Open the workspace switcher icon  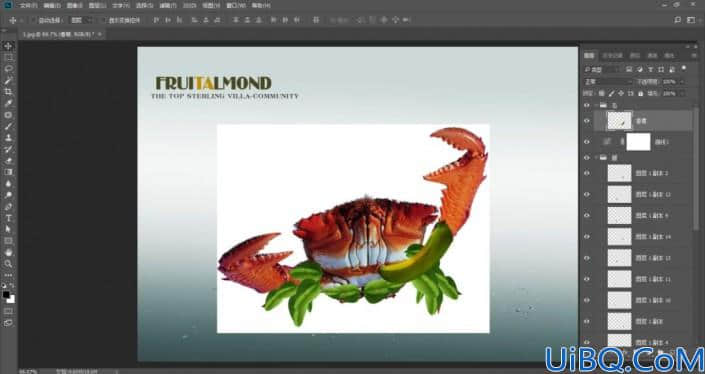coord(691,20)
